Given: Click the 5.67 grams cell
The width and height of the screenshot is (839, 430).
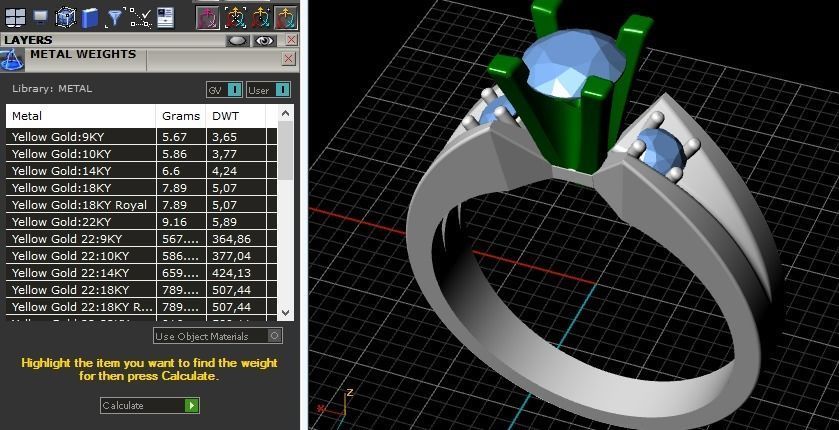Looking at the screenshot, I should coord(181,137).
